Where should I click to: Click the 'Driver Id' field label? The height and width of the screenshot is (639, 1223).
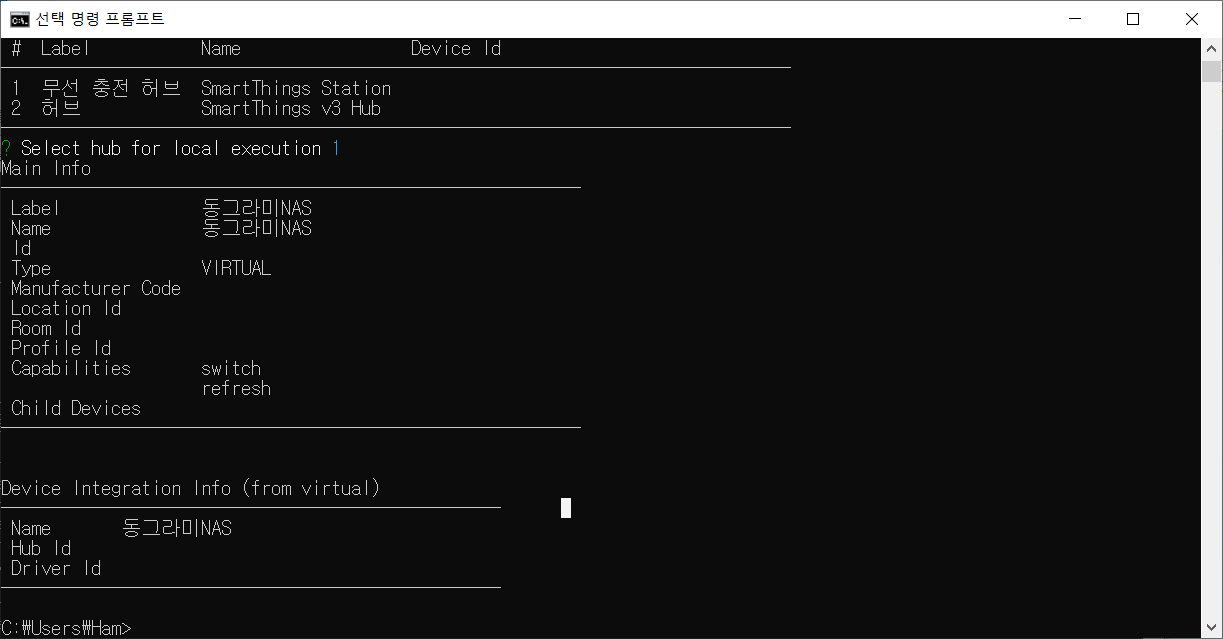coord(56,568)
